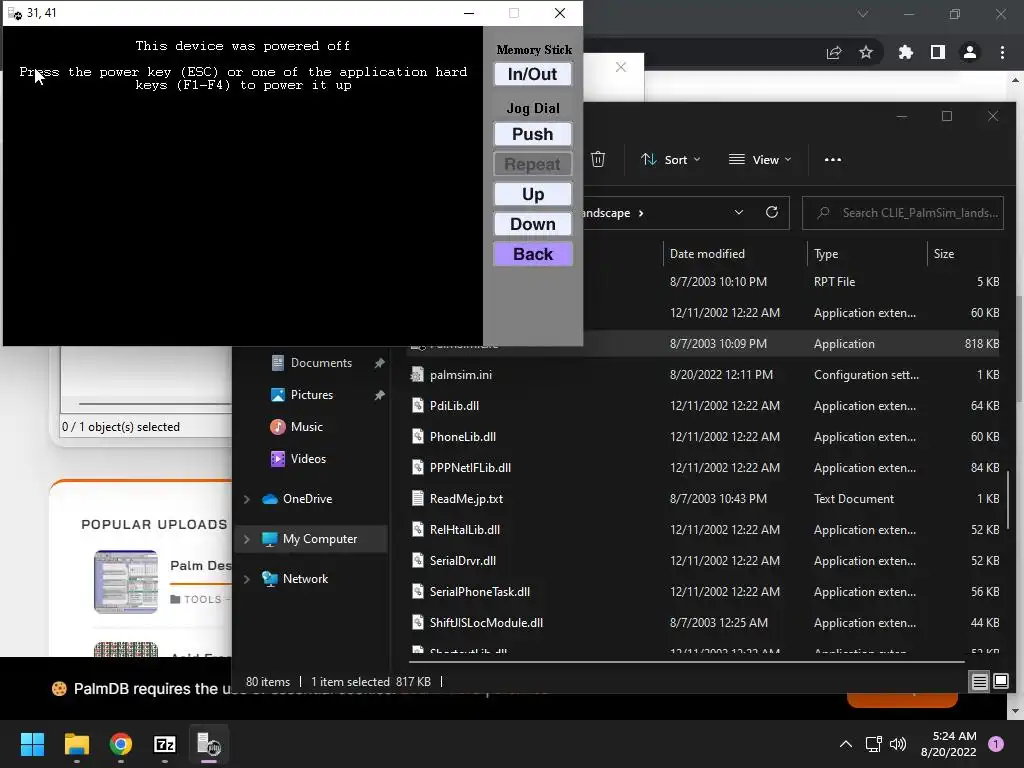Image resolution: width=1024 pixels, height=768 pixels.
Task: Show hidden system tray icons
Action: pos(846,744)
